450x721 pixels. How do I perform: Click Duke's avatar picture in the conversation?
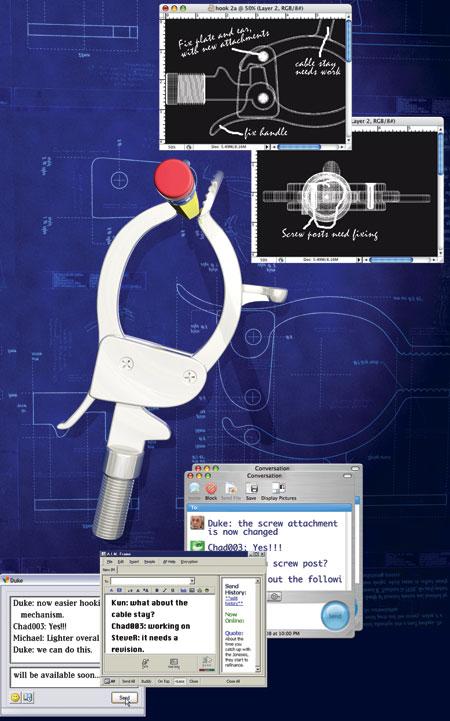[197, 523]
